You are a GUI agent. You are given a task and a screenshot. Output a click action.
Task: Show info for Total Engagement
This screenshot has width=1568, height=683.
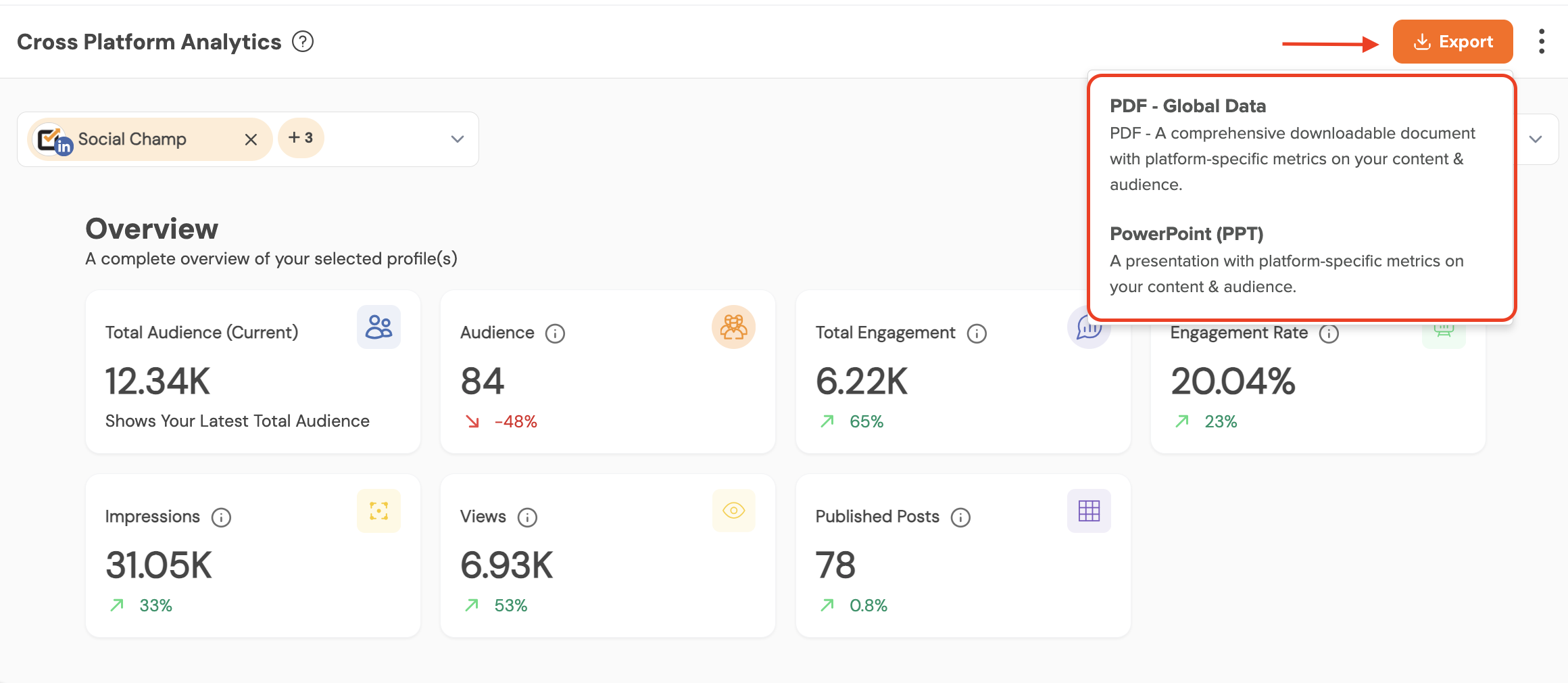pyautogui.click(x=977, y=333)
